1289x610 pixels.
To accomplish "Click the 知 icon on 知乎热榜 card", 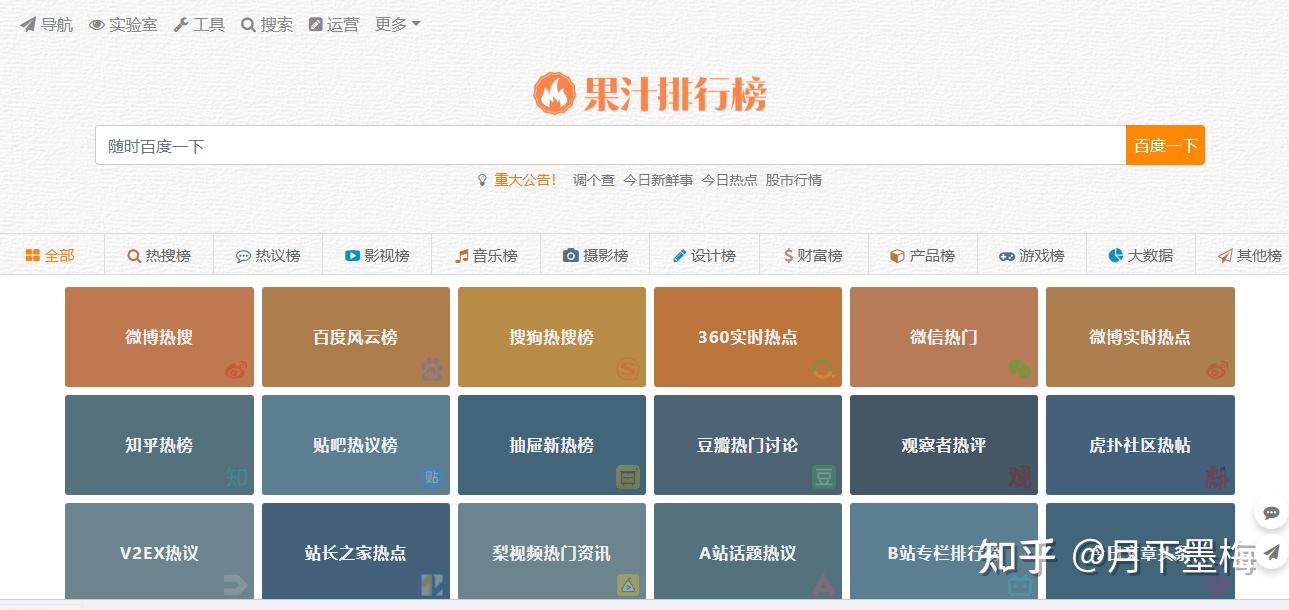I will point(236,477).
